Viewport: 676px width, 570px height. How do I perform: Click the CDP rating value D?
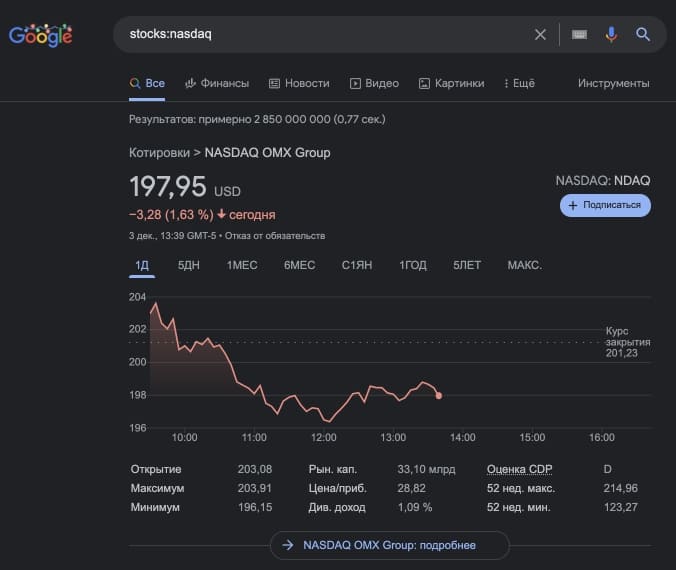click(x=607, y=469)
